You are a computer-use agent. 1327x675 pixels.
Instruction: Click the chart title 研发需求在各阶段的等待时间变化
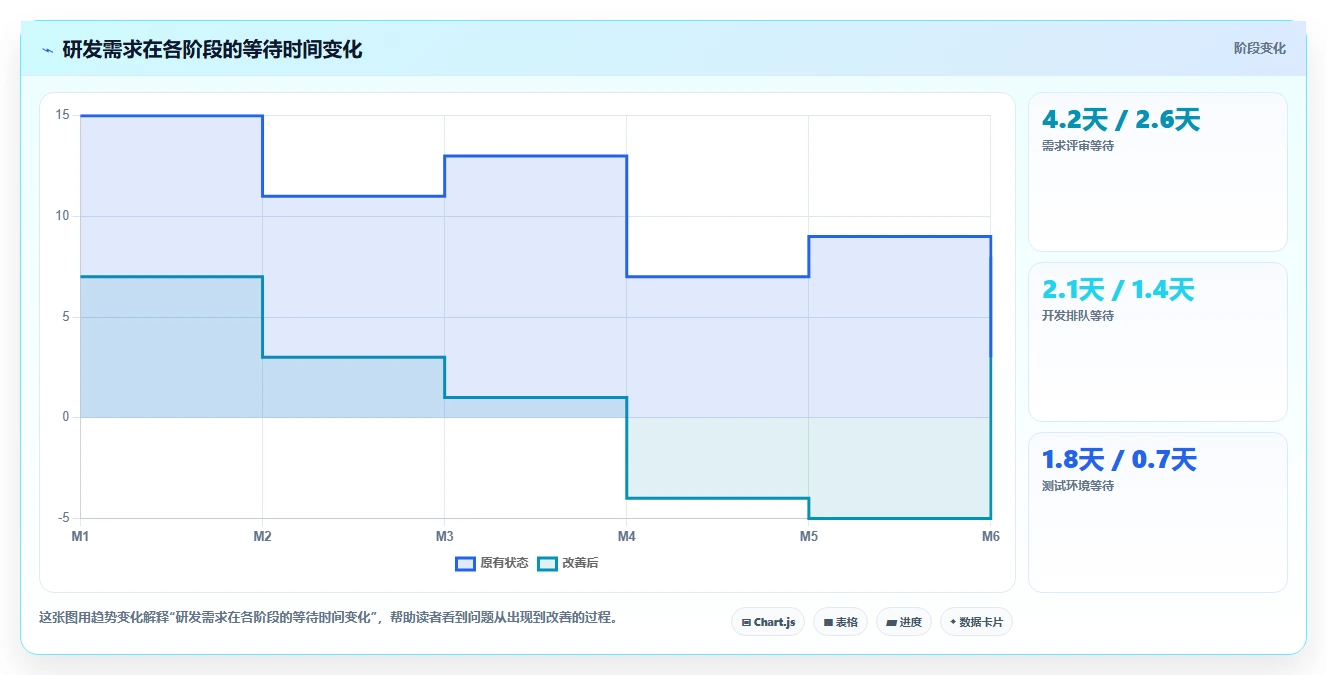tap(212, 49)
